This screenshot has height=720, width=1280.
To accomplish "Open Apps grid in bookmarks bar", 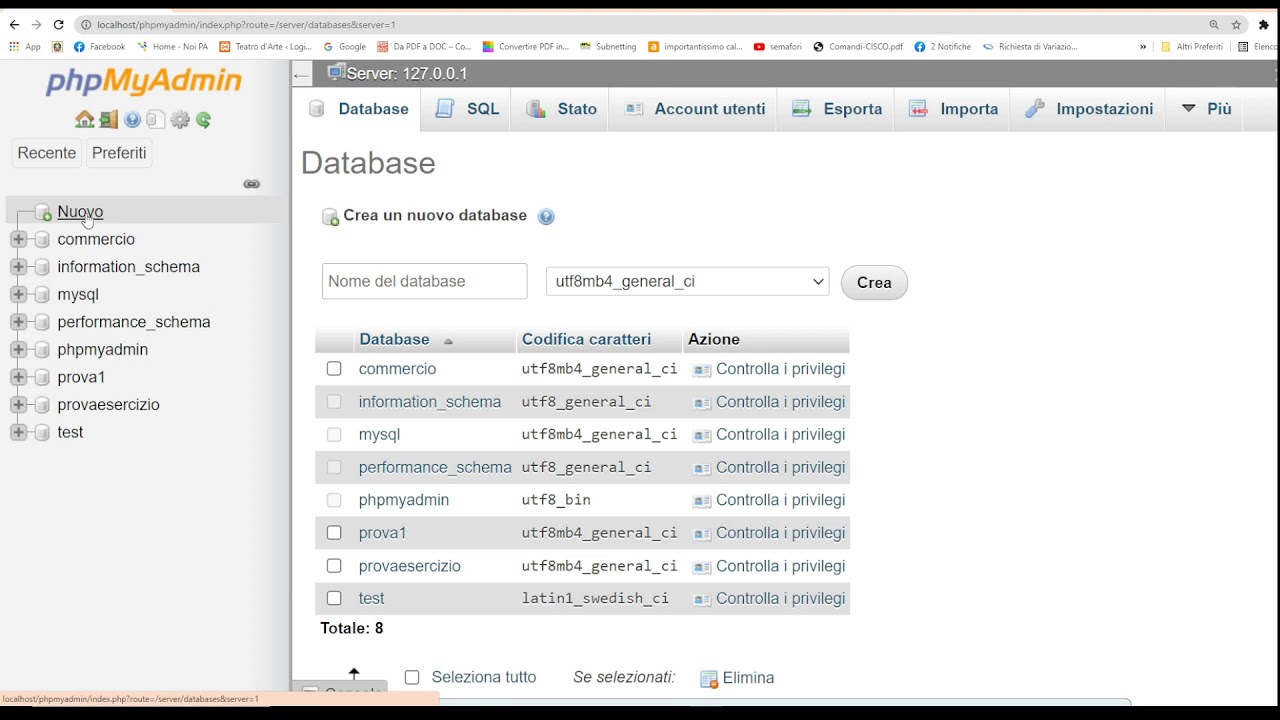I will (x=25, y=46).
